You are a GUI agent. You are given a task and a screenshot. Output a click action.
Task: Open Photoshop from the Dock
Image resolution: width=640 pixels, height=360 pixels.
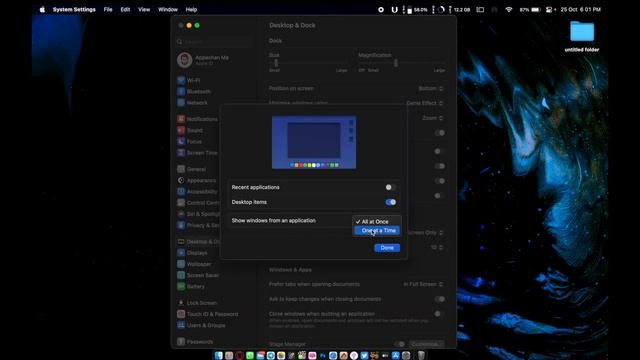click(322, 356)
